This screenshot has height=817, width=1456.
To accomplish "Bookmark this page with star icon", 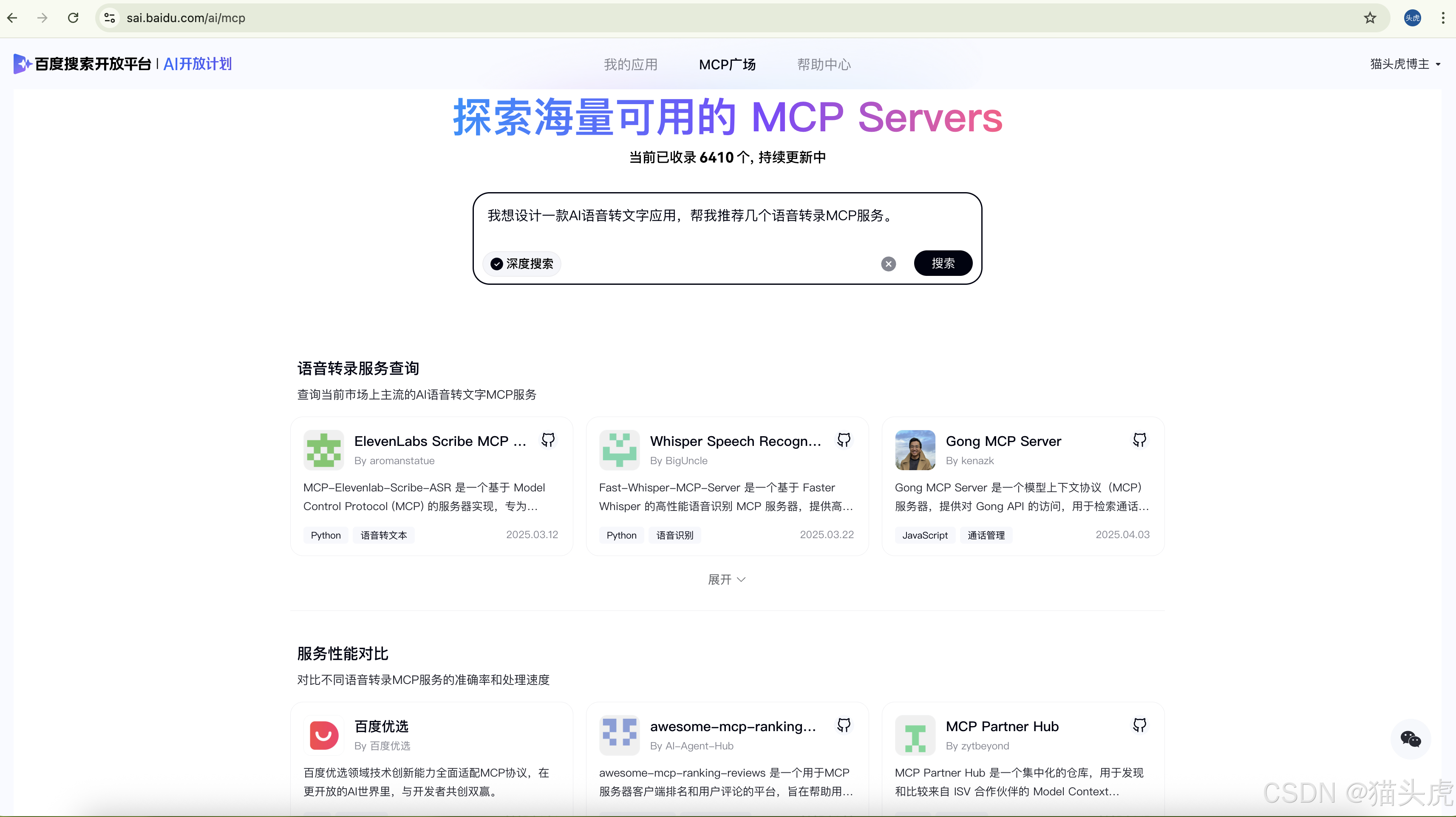I will [1370, 18].
